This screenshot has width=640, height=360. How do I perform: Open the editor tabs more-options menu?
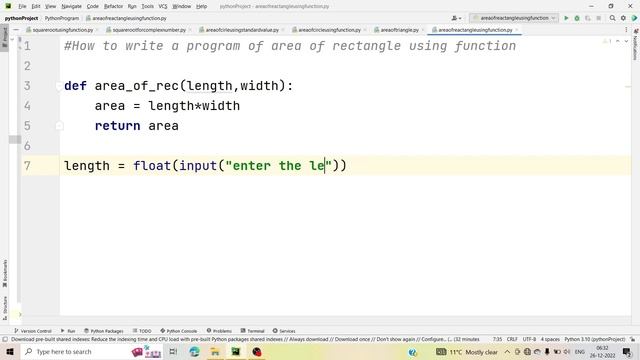(x=626, y=30)
